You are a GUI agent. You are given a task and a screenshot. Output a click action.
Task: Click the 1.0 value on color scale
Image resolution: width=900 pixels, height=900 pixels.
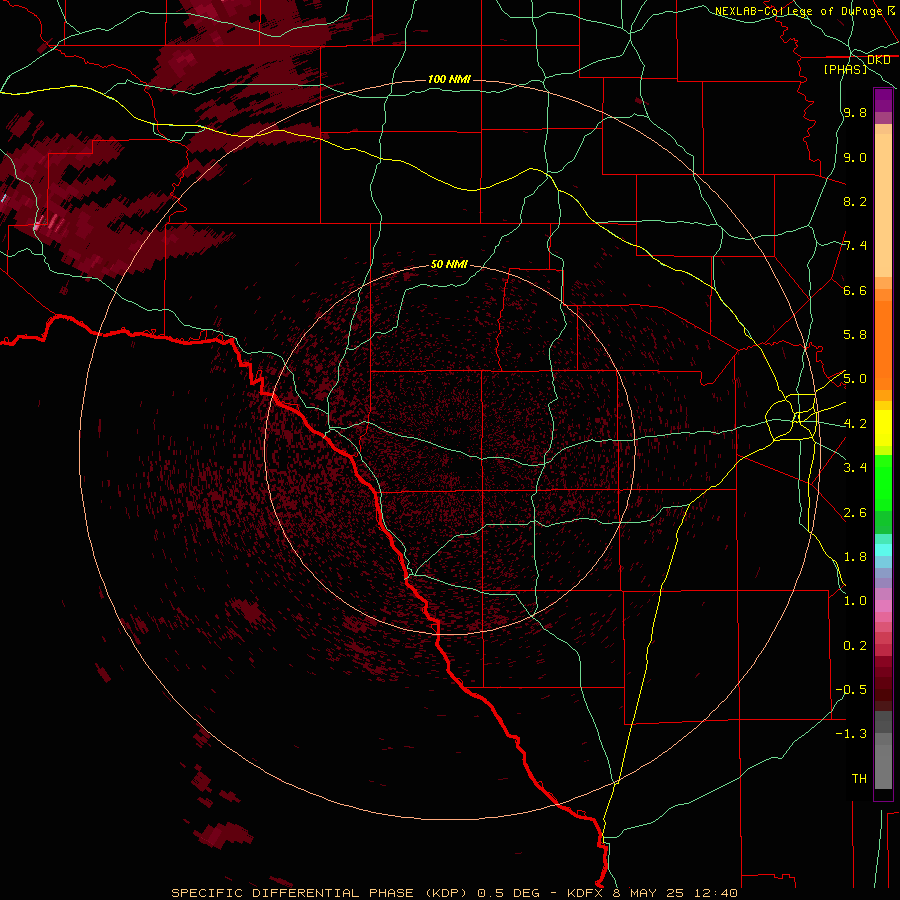click(855, 601)
